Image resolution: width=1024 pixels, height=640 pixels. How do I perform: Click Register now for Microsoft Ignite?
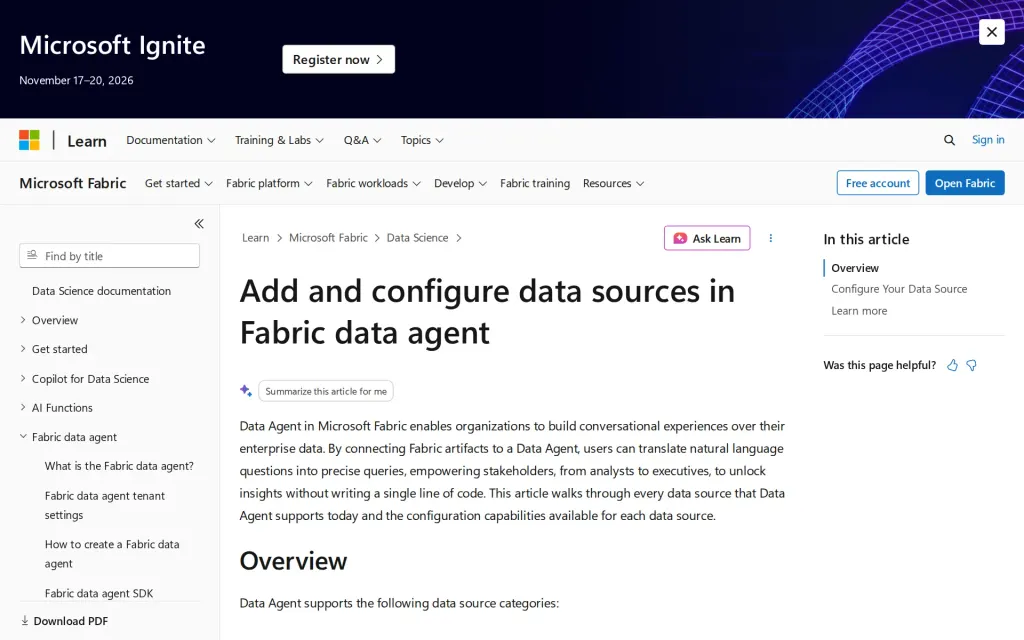tap(338, 59)
